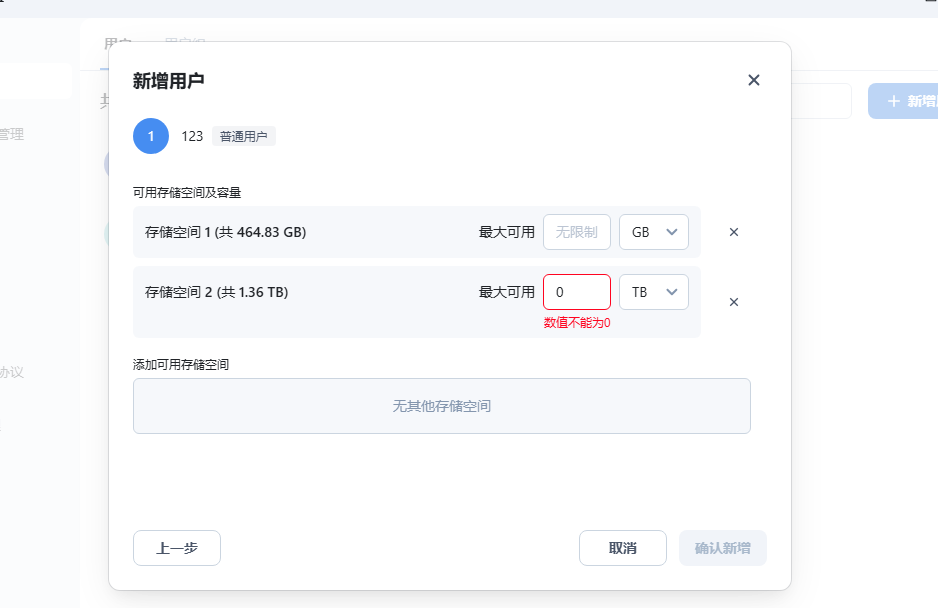Select the max capacity field showing 0
Image resolution: width=938 pixels, height=608 pixels.
click(577, 292)
